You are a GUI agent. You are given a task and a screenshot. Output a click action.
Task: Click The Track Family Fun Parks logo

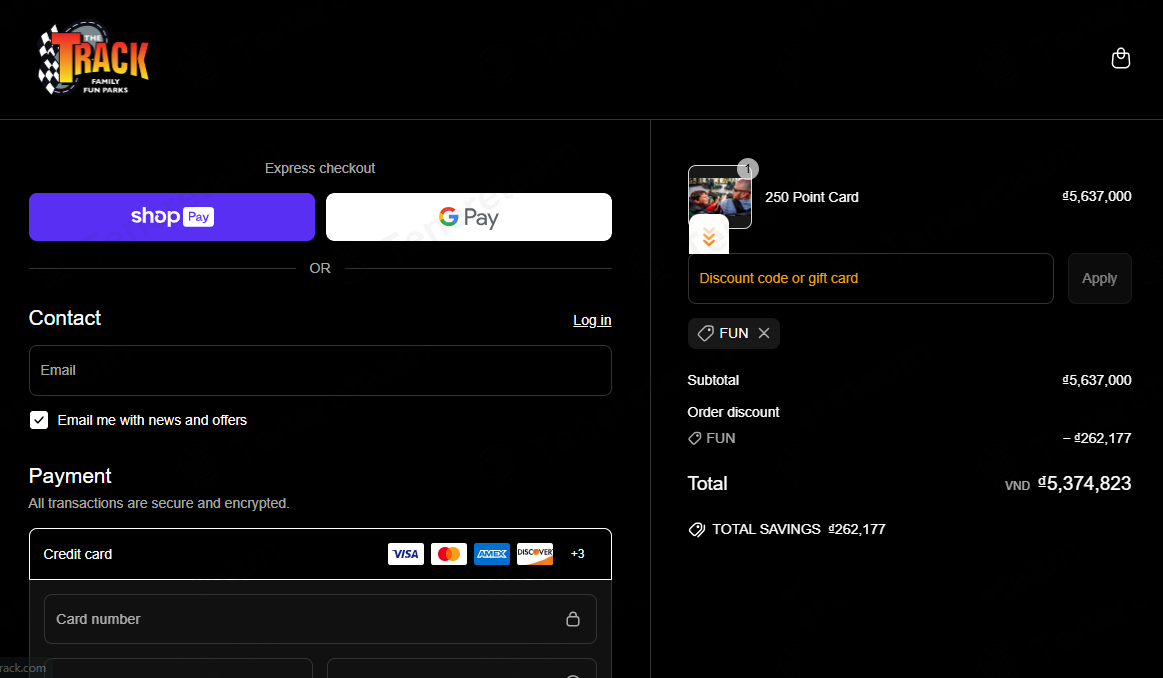(x=93, y=62)
